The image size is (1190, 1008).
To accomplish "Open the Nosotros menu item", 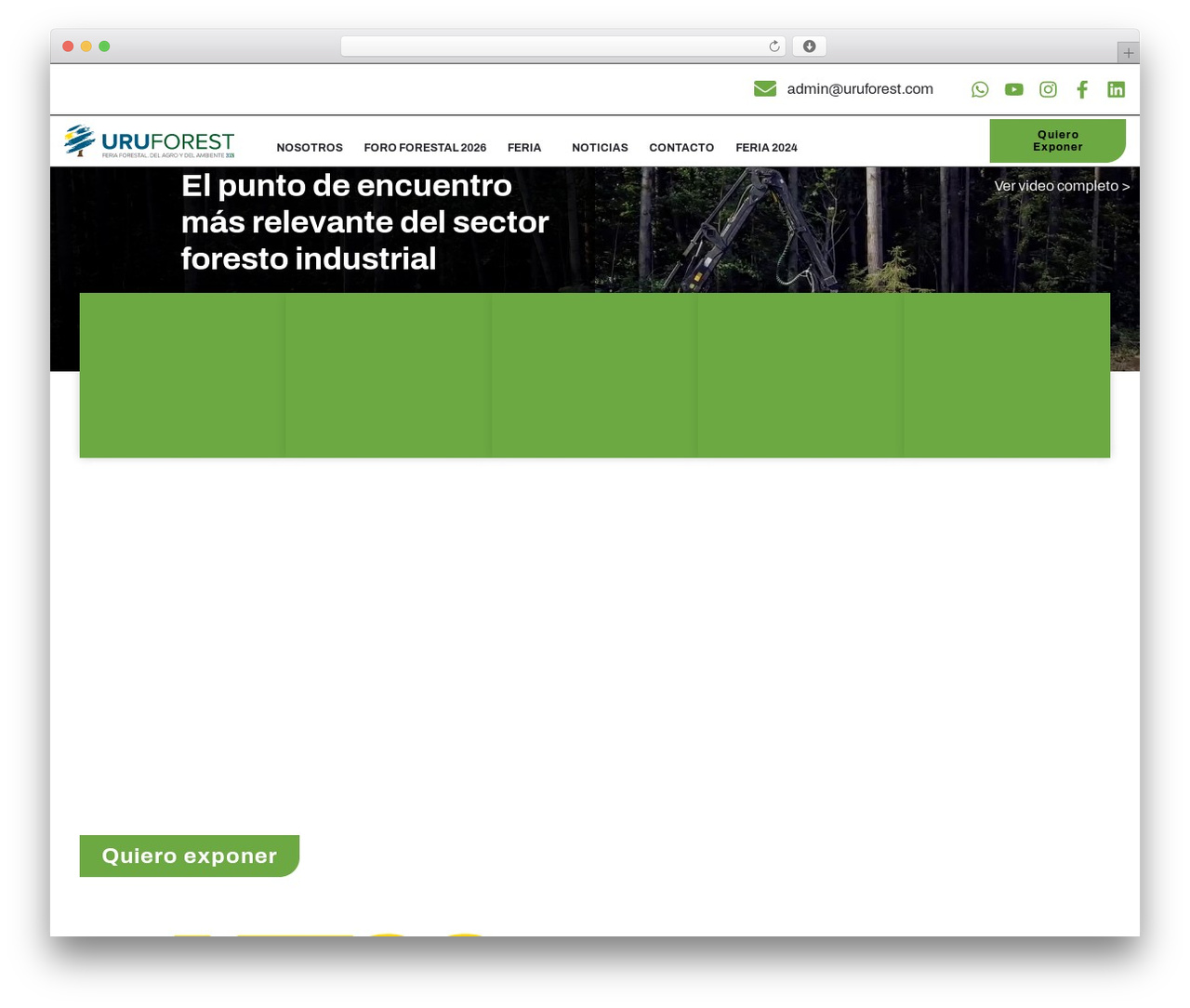I will [x=310, y=148].
